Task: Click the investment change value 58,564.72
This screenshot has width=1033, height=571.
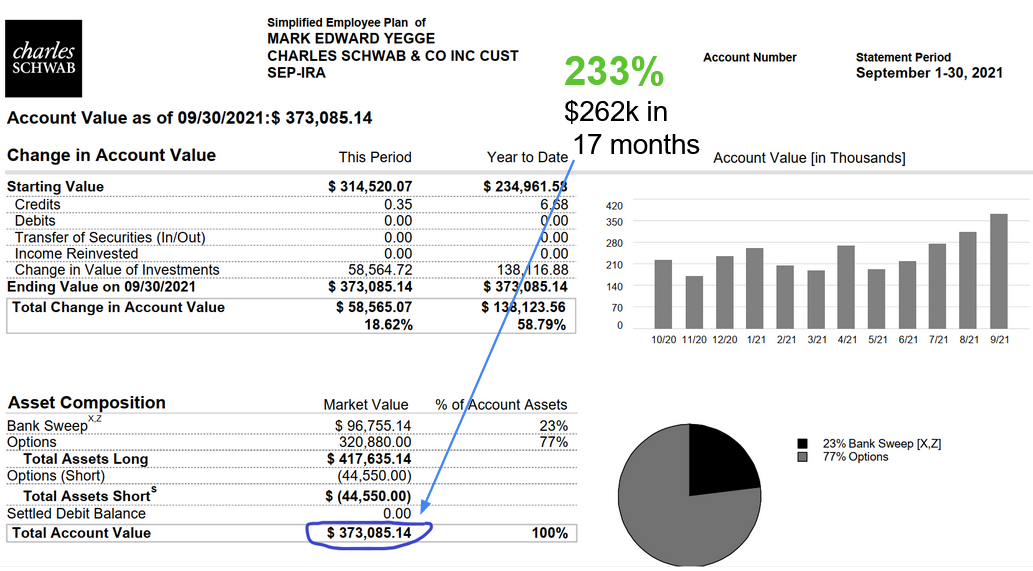Action: click(380, 270)
